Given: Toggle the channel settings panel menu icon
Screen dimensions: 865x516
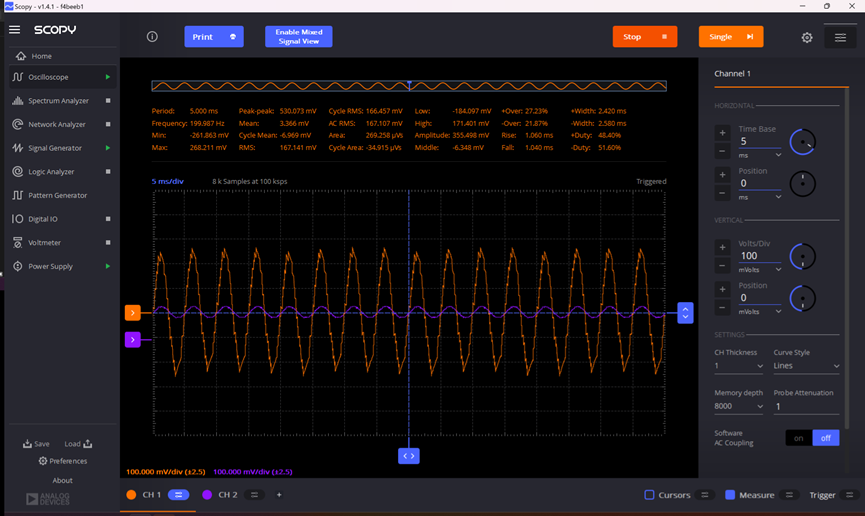Looking at the screenshot, I should 840,38.
